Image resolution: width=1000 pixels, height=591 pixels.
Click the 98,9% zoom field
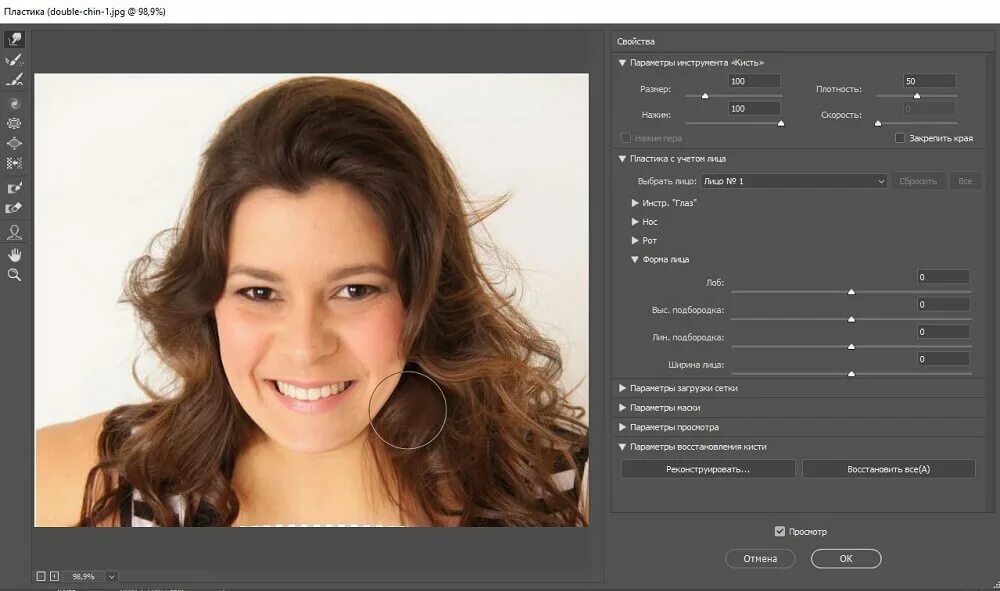84,576
